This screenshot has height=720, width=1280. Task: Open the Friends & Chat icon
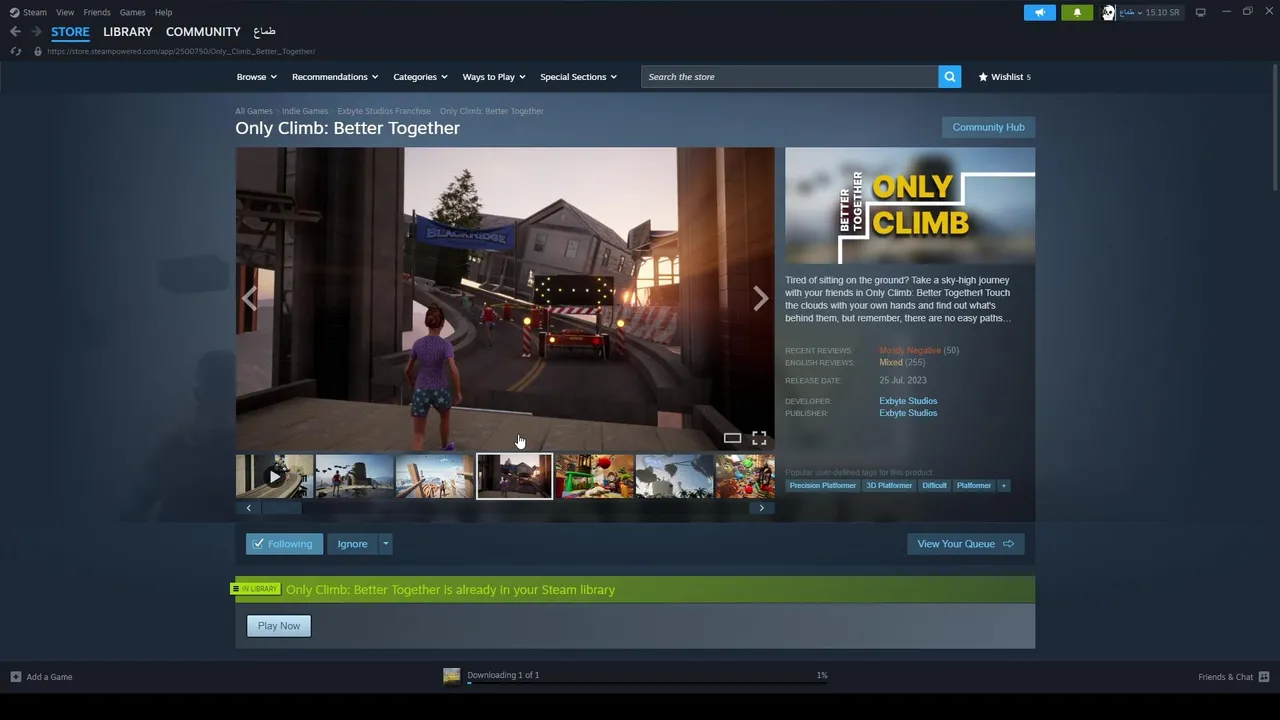(x=1264, y=677)
